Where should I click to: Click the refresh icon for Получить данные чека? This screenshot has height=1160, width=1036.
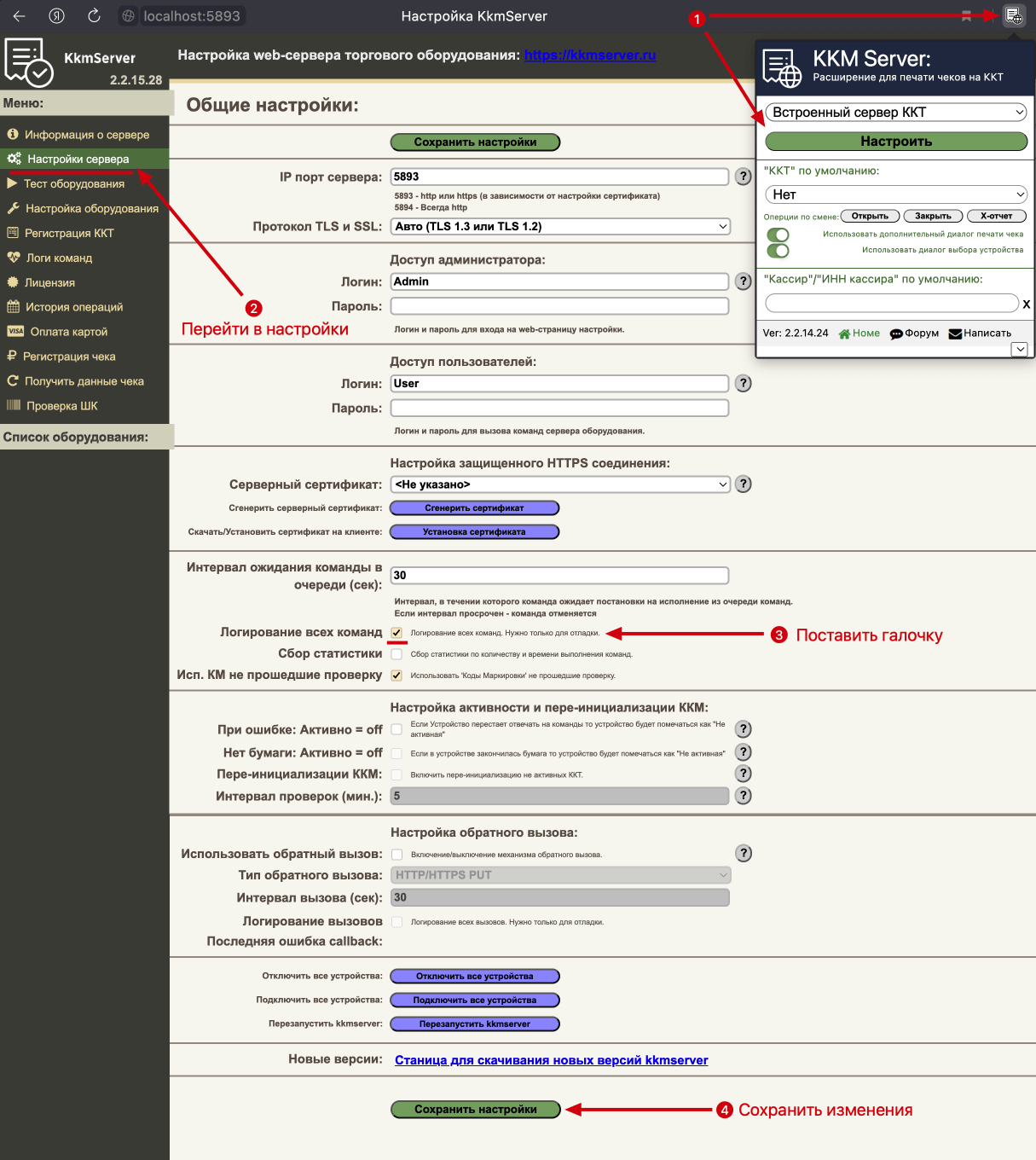coord(13,381)
